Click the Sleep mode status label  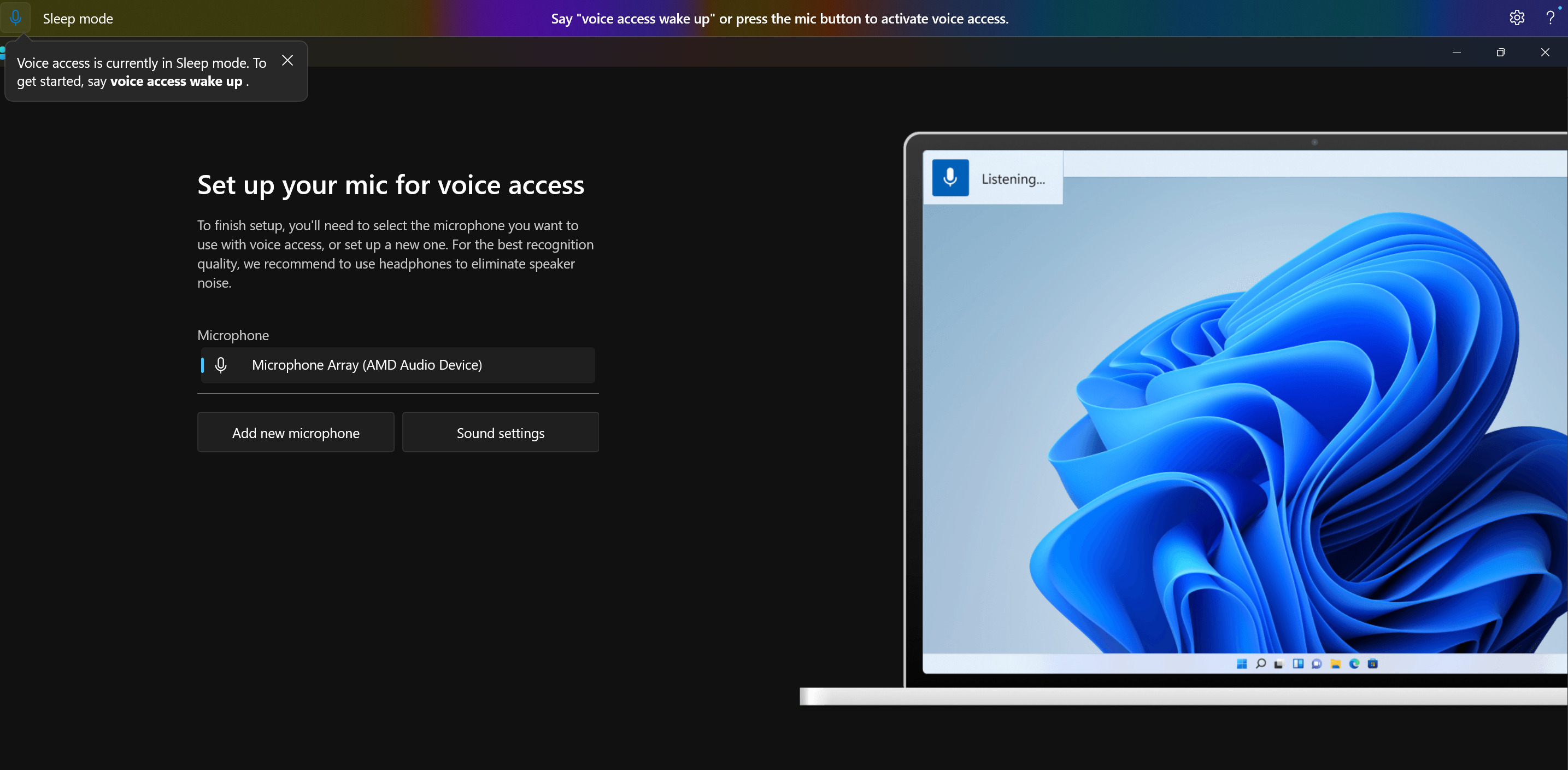click(x=78, y=18)
